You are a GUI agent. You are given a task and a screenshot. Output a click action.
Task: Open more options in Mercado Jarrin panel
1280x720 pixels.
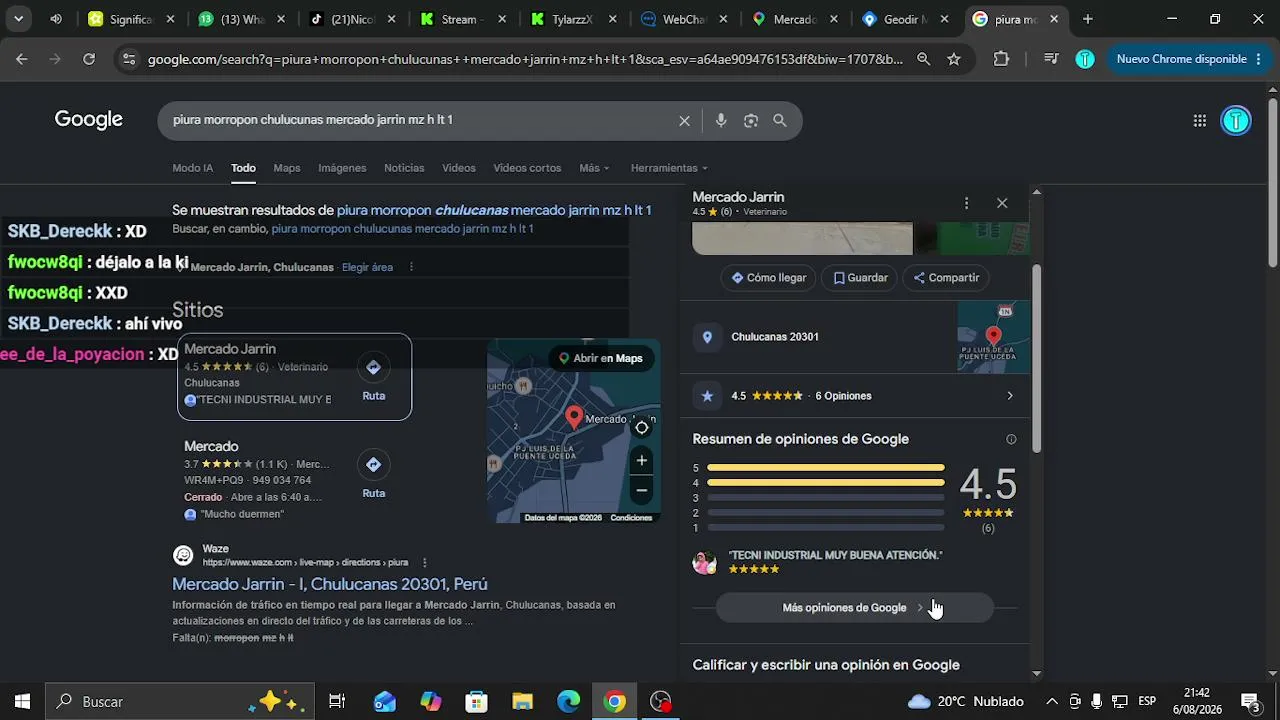966,203
